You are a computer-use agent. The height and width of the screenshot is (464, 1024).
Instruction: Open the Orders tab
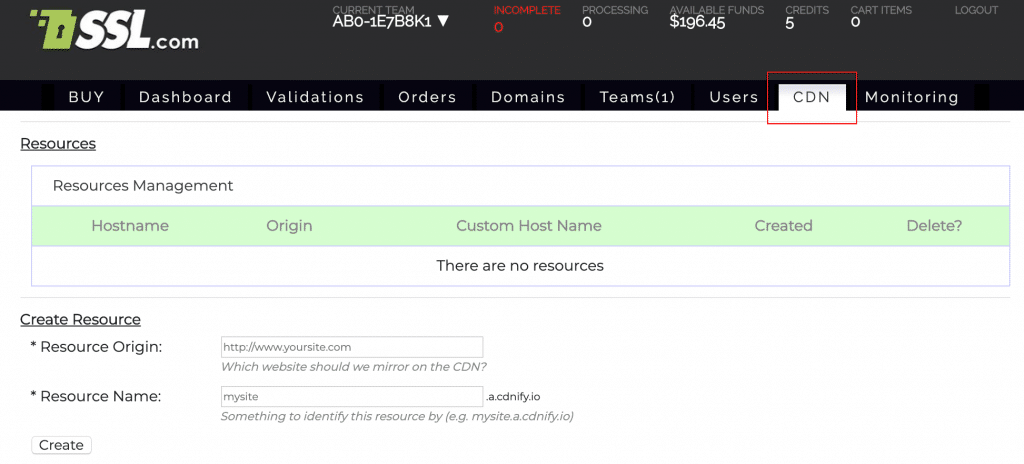click(x=427, y=97)
